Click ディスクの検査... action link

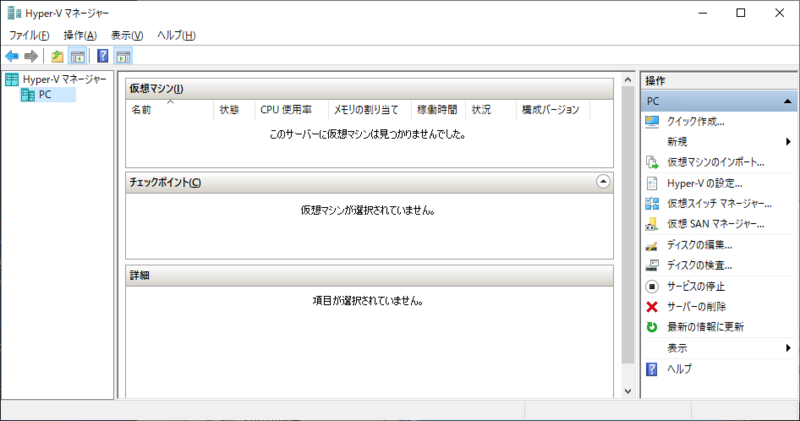[x=699, y=265]
